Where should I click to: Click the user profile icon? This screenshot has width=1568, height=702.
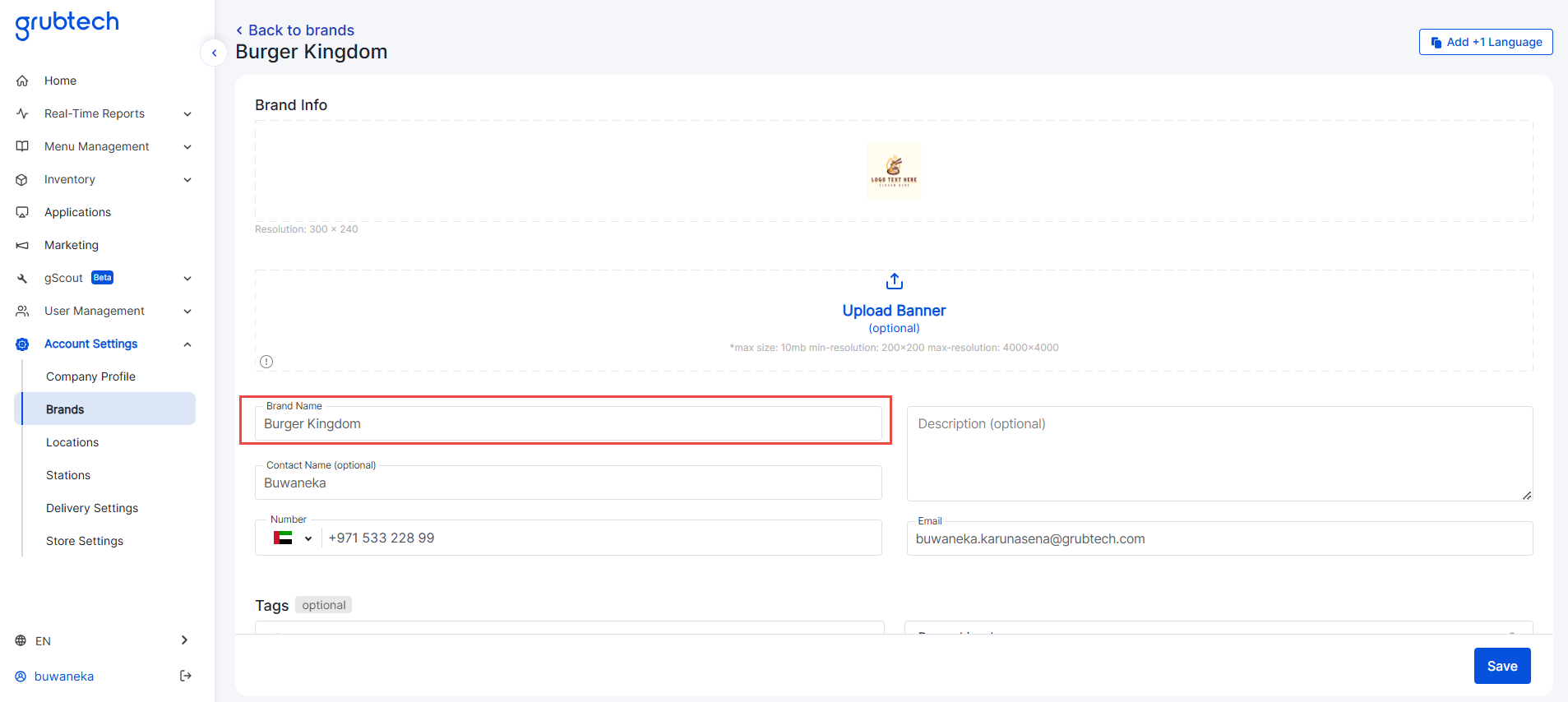click(21, 677)
